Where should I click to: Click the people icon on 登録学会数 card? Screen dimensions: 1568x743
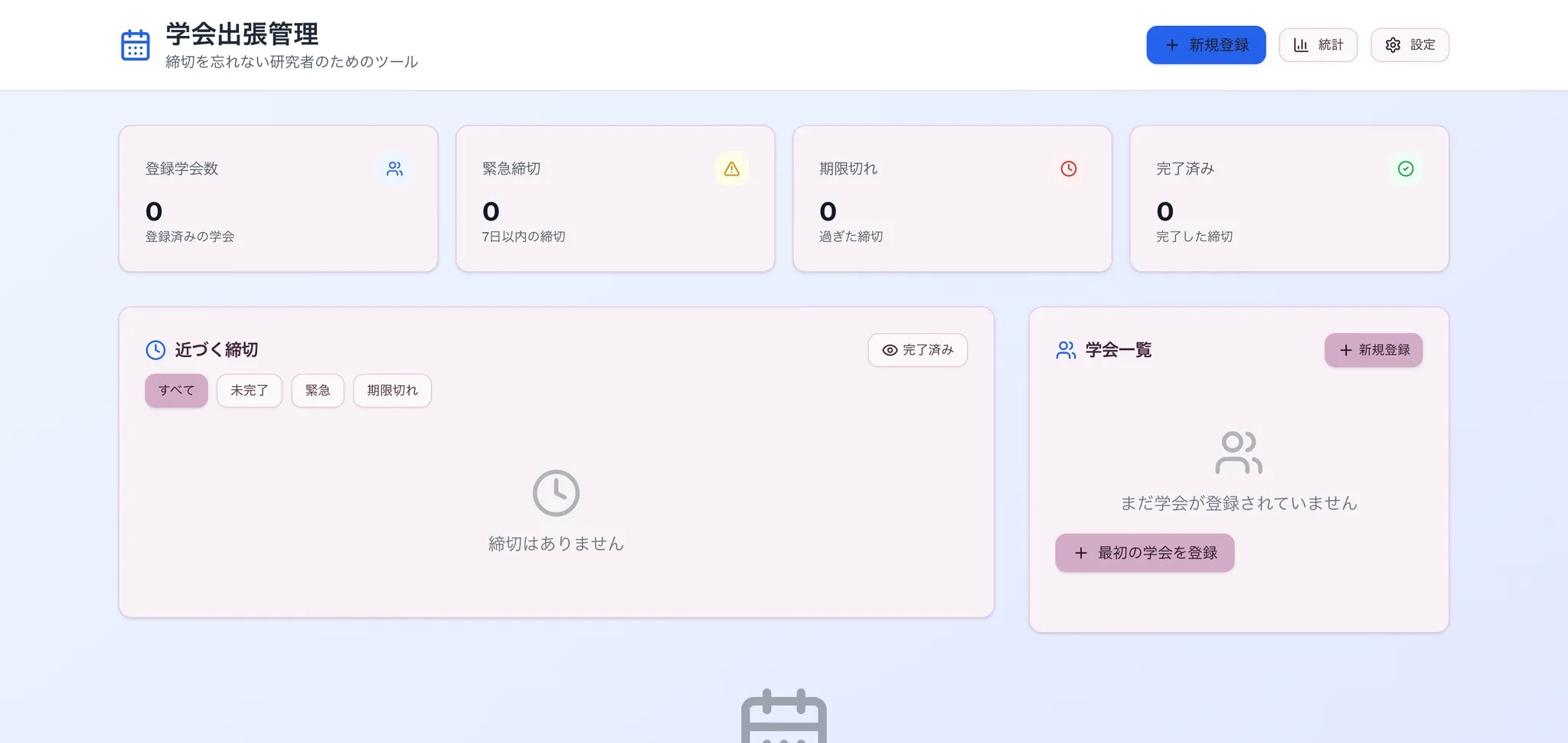(394, 169)
